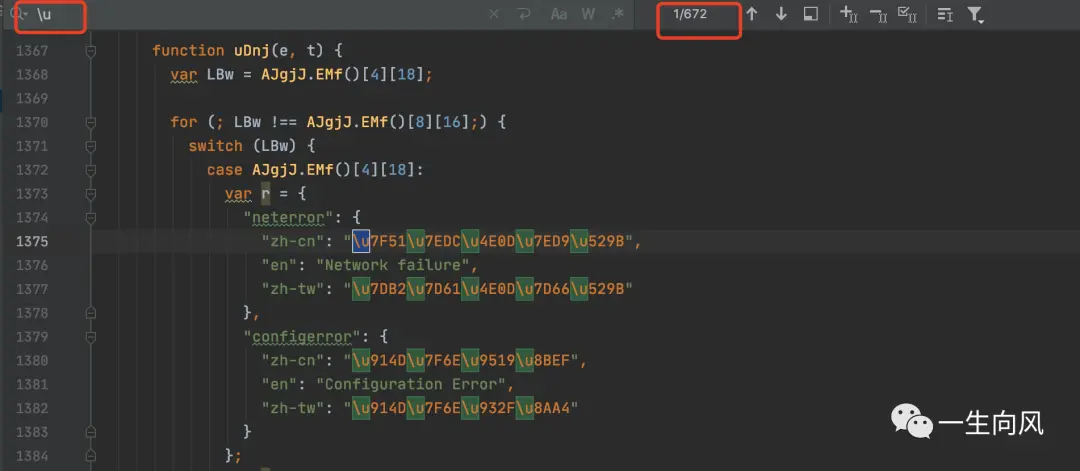
Task: Collapse the for loop at line 1370
Action: (x=90, y=122)
